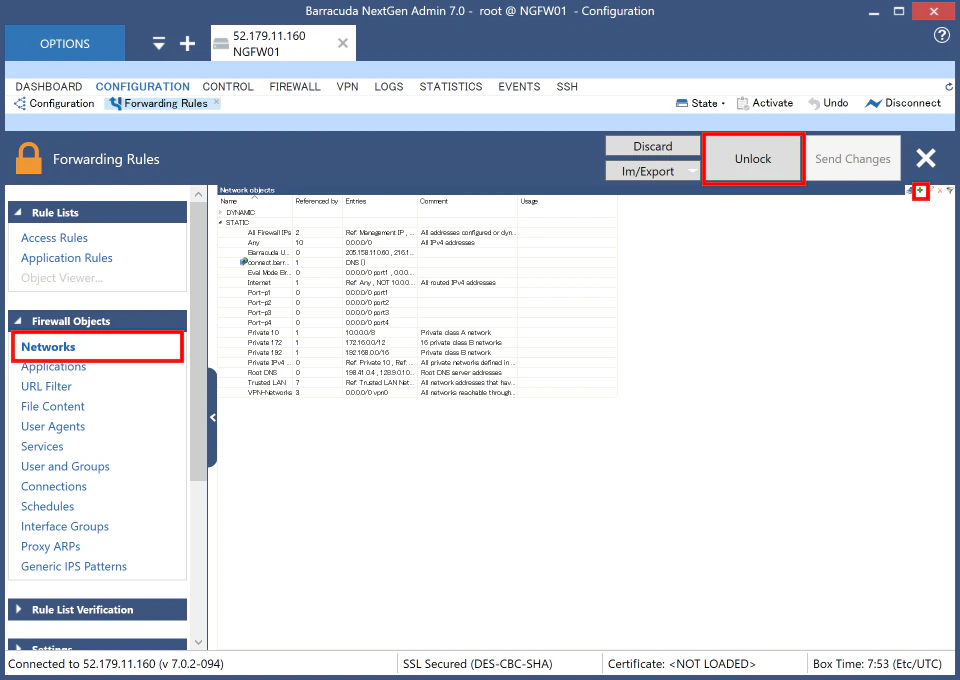Switch to the FIREWALL tab
Image resolution: width=960 pixels, height=680 pixels.
pos(295,86)
